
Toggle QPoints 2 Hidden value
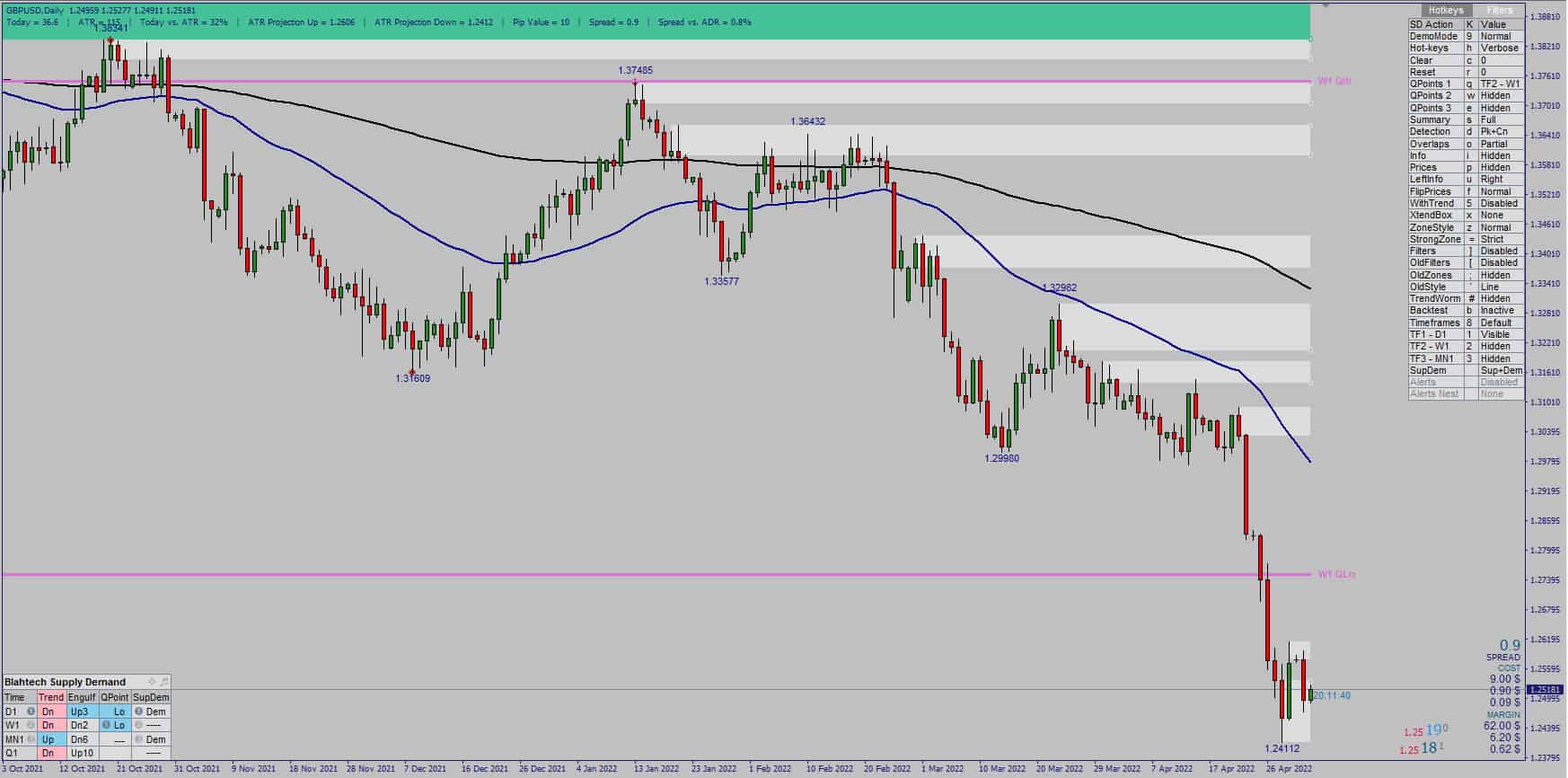pyautogui.click(x=1502, y=95)
